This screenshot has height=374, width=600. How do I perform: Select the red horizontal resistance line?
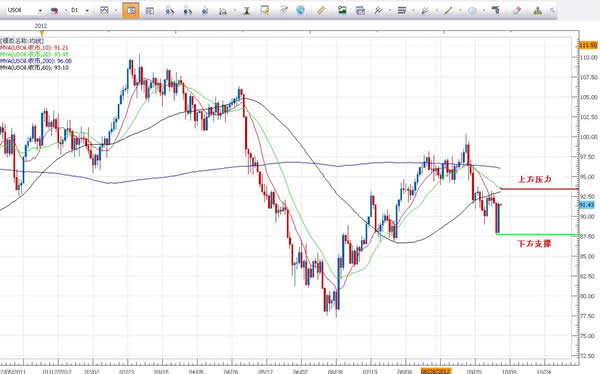click(540, 189)
